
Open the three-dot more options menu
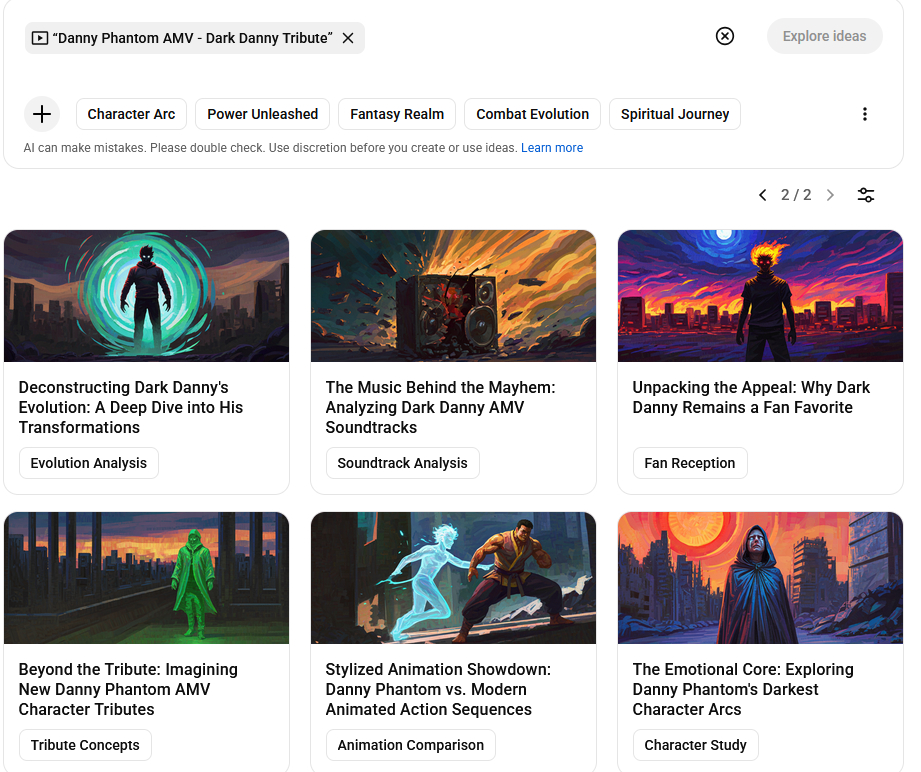click(865, 114)
